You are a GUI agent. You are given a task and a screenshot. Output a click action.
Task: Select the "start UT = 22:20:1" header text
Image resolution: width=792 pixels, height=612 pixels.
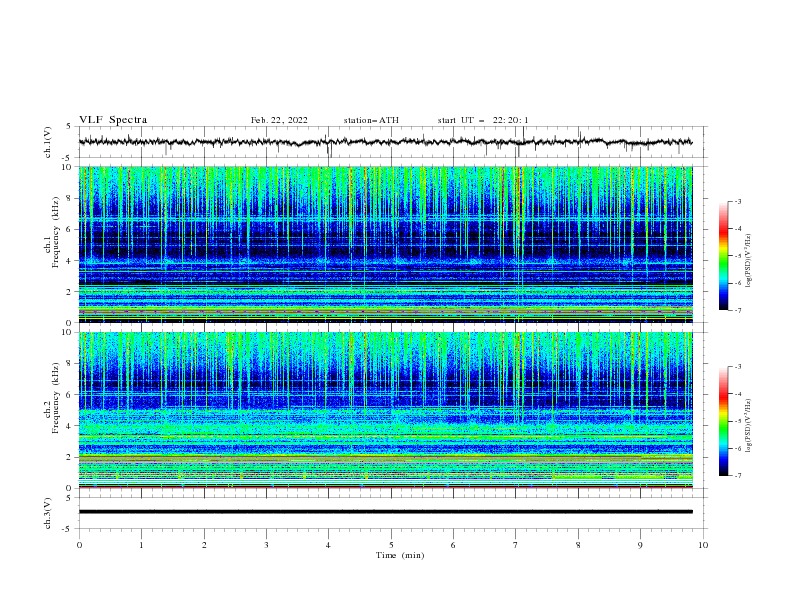click(483, 120)
